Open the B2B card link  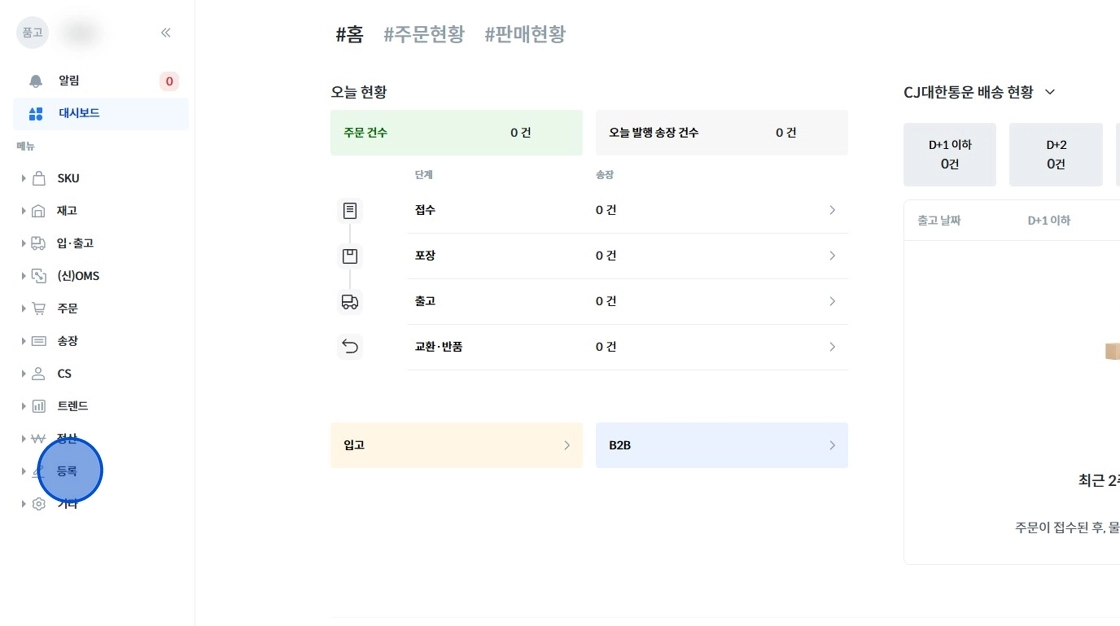(x=721, y=445)
